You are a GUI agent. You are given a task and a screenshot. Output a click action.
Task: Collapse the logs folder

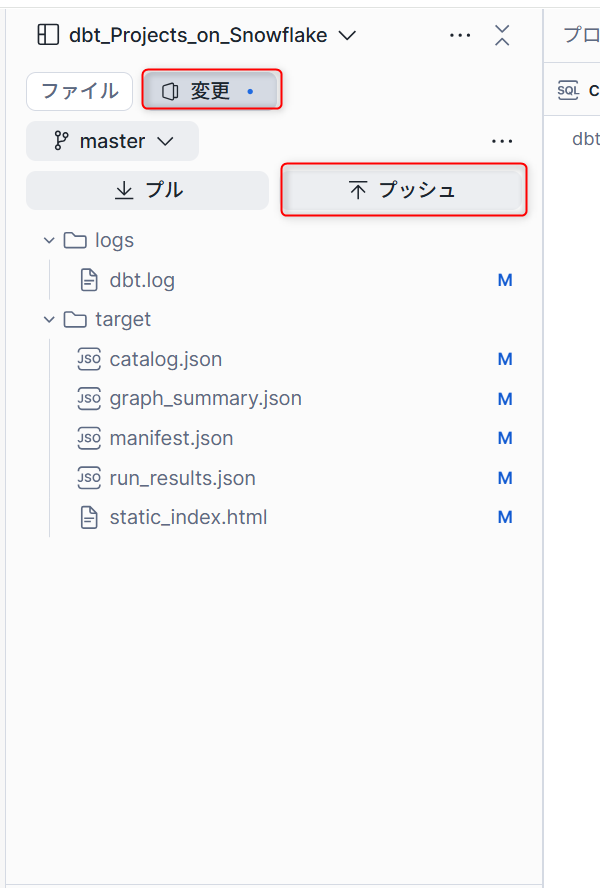click(x=48, y=240)
